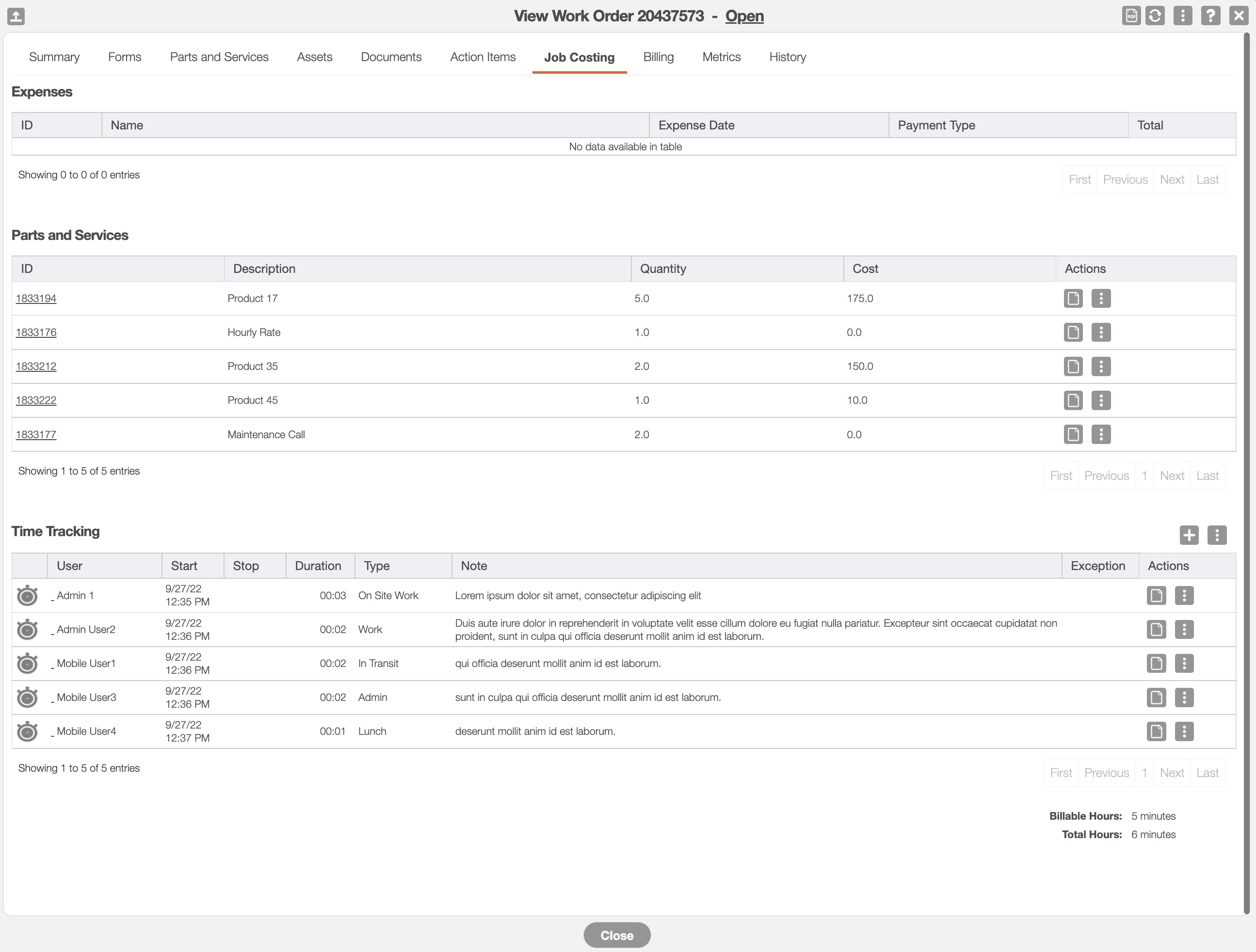Click the stopwatch icon for Admin 1
This screenshot has width=1256, height=952.
click(x=27, y=596)
